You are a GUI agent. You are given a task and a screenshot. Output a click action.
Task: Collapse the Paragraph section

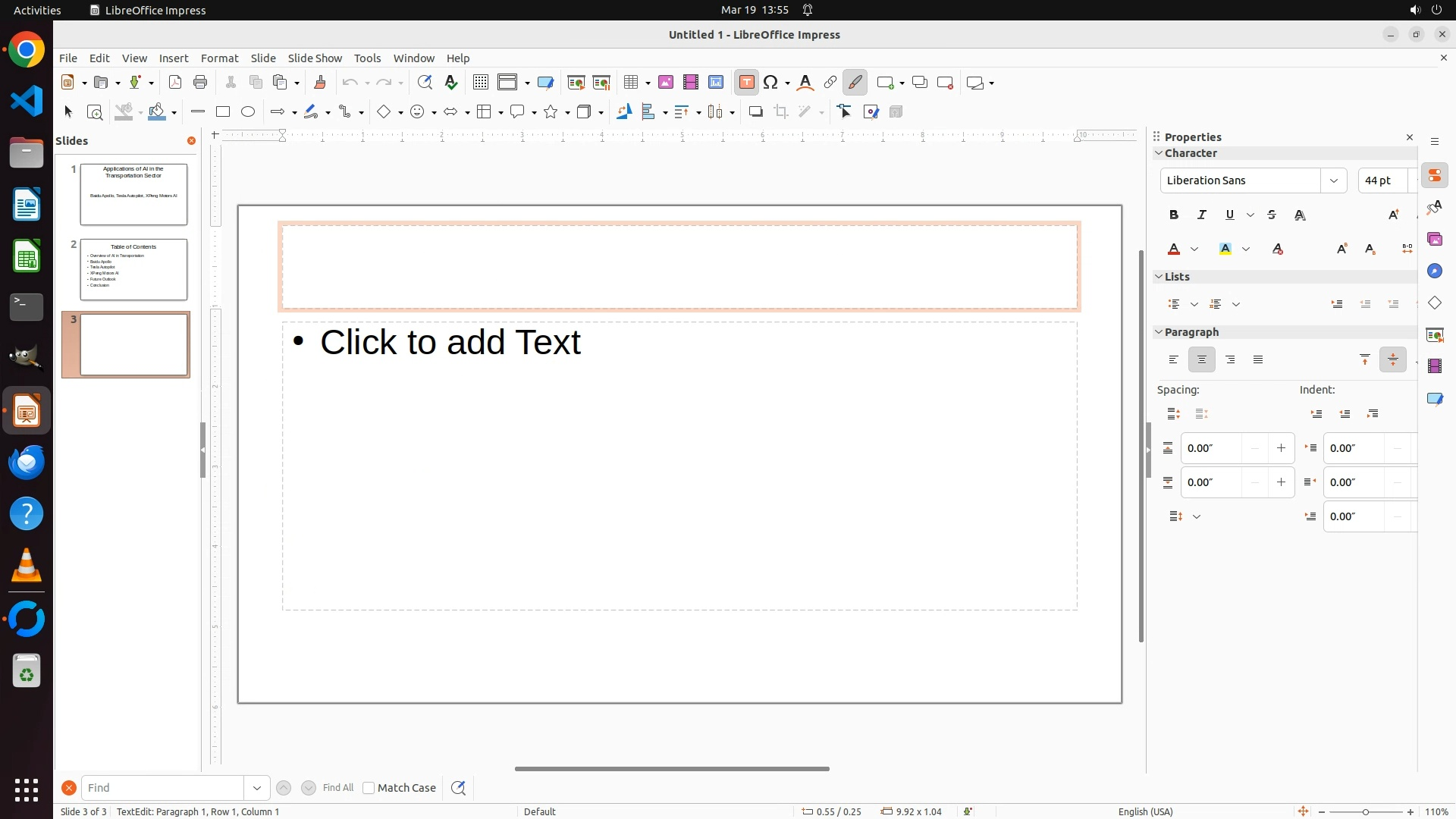coord(1159,332)
